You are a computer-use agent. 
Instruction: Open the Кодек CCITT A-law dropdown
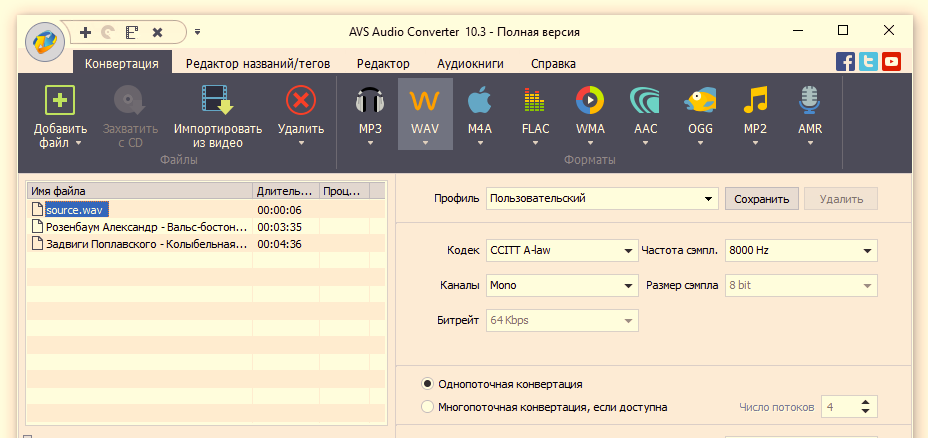click(x=562, y=250)
